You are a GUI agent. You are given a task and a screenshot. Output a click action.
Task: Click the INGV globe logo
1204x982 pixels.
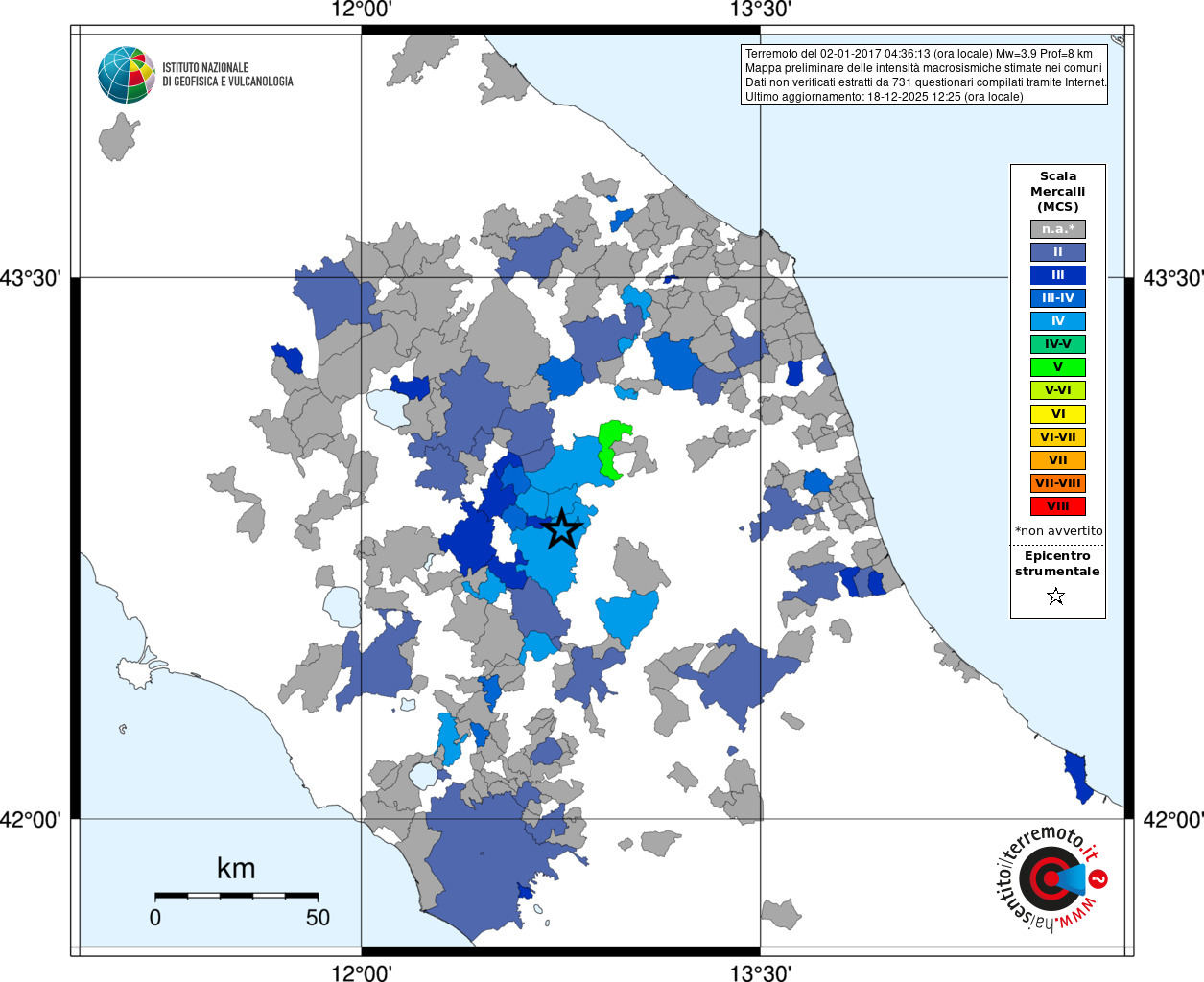[127, 75]
